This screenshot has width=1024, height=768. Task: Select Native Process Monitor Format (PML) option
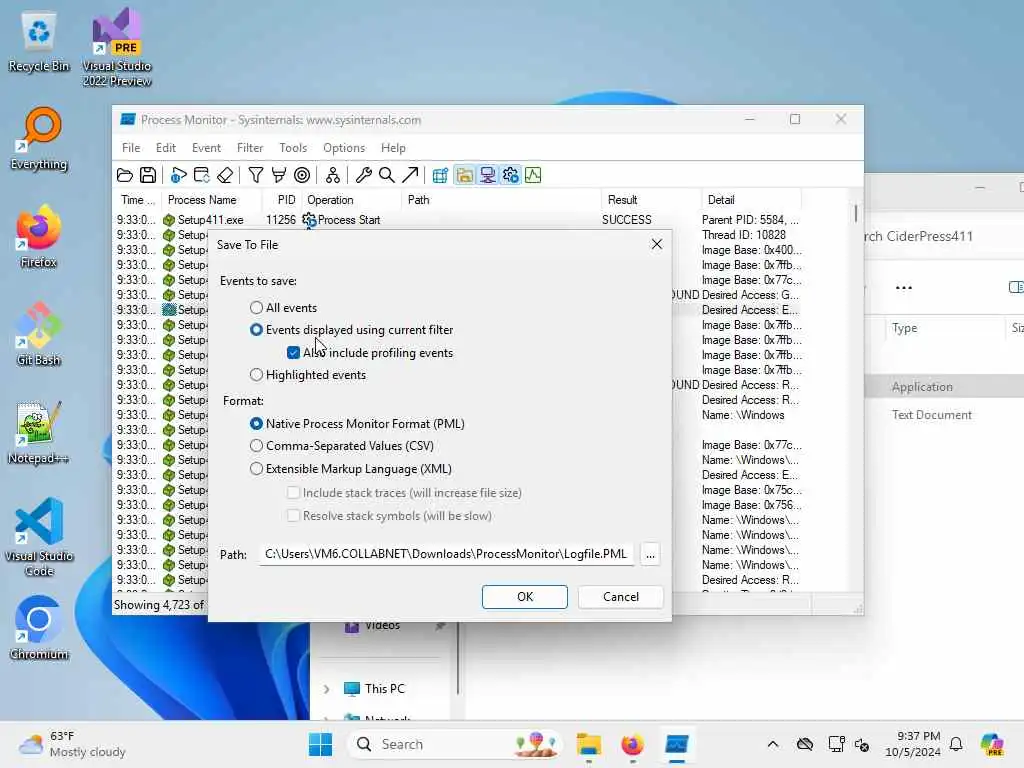[256, 424]
